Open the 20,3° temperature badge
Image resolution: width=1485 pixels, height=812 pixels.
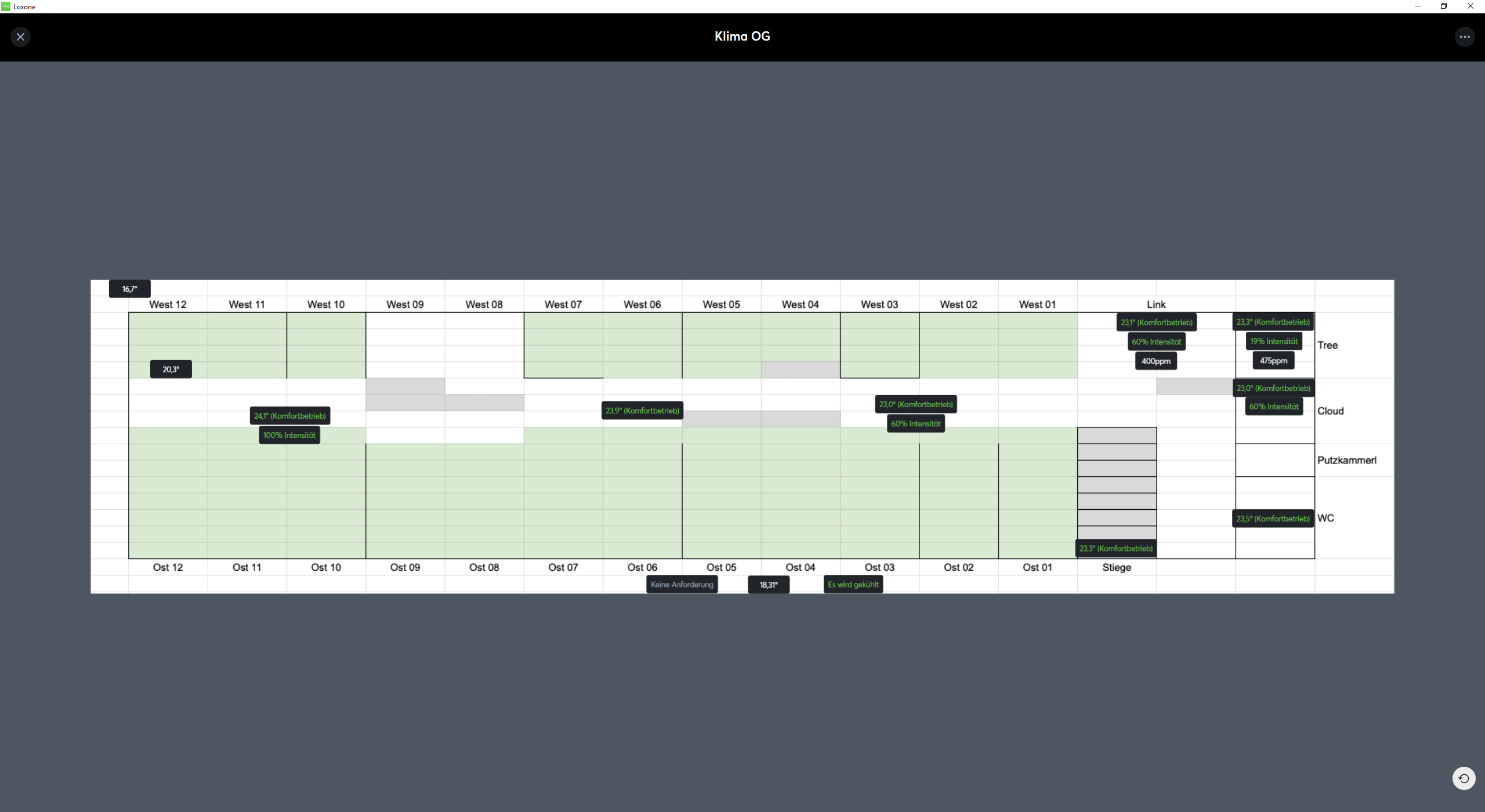click(171, 369)
